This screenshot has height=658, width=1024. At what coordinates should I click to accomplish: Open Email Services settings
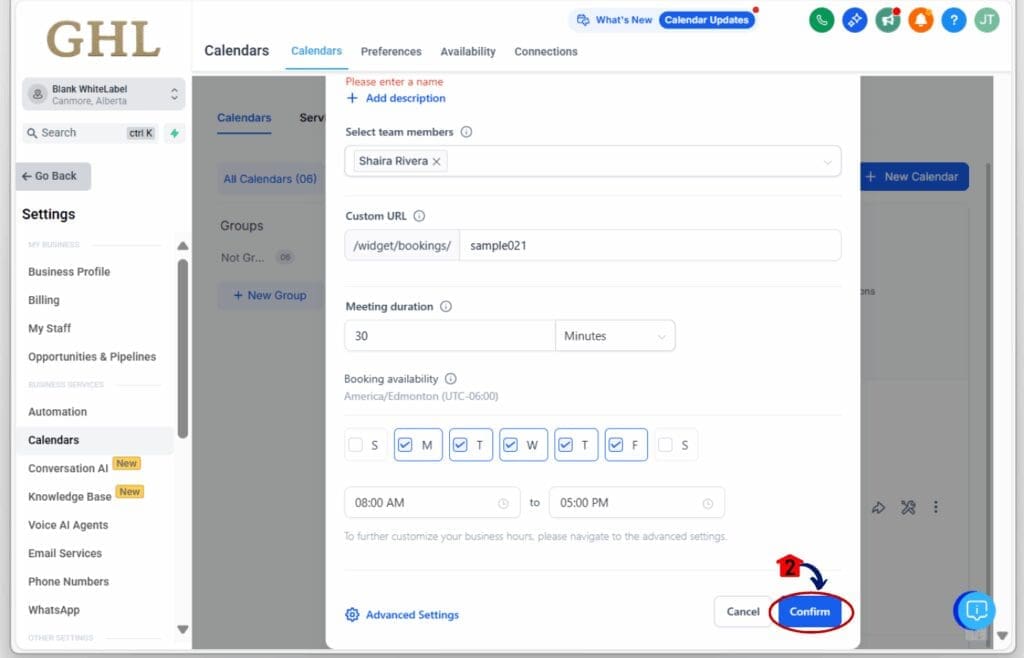tap(65, 553)
